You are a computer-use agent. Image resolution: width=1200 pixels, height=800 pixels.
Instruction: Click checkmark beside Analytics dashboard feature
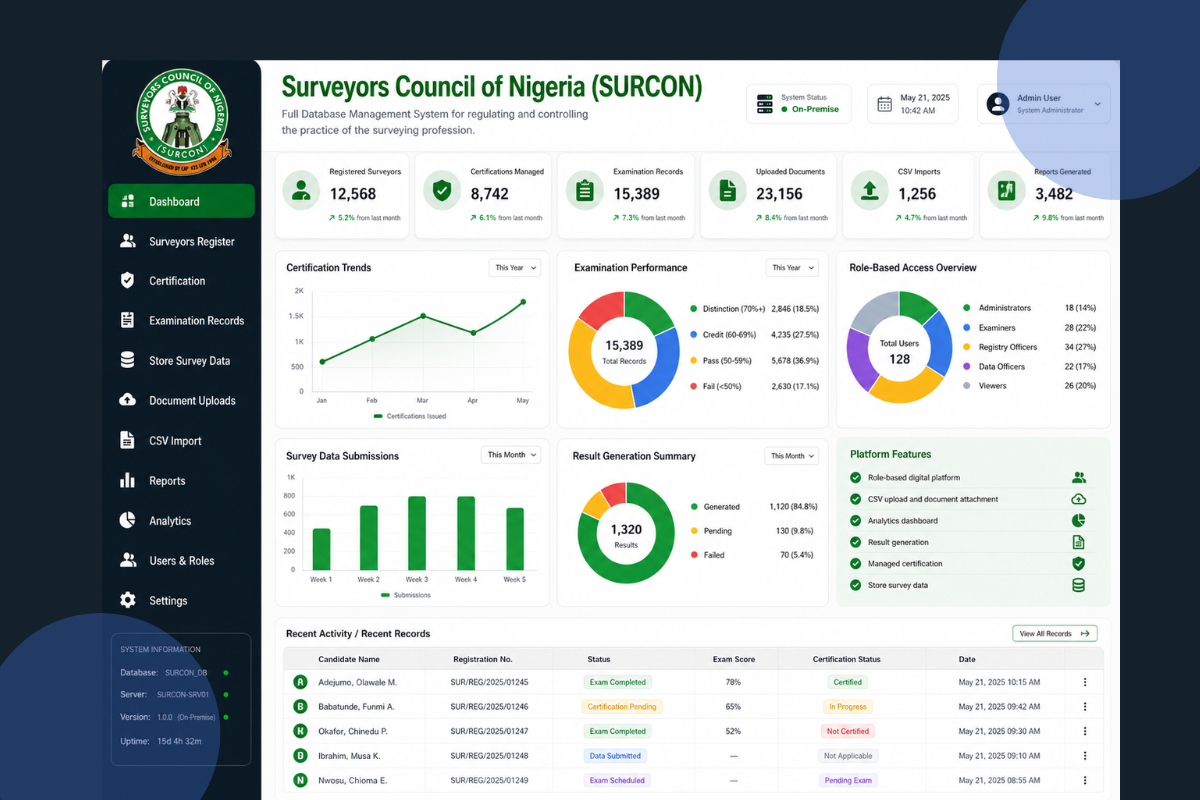point(855,521)
